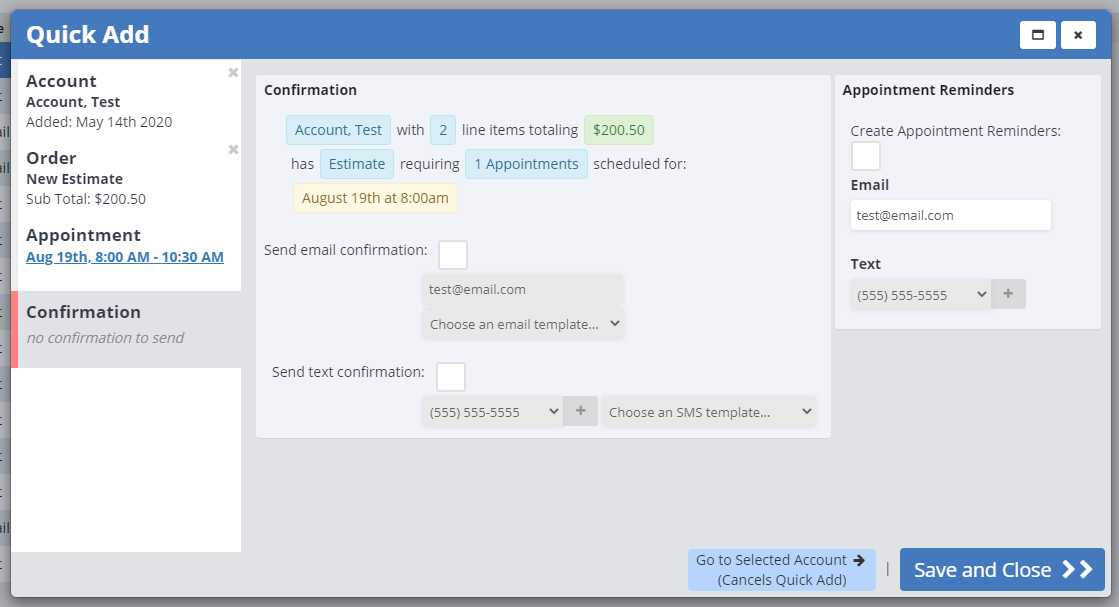Image resolution: width=1119 pixels, height=607 pixels.
Task: Click the reminder Email input field
Action: pyautogui.click(x=950, y=215)
